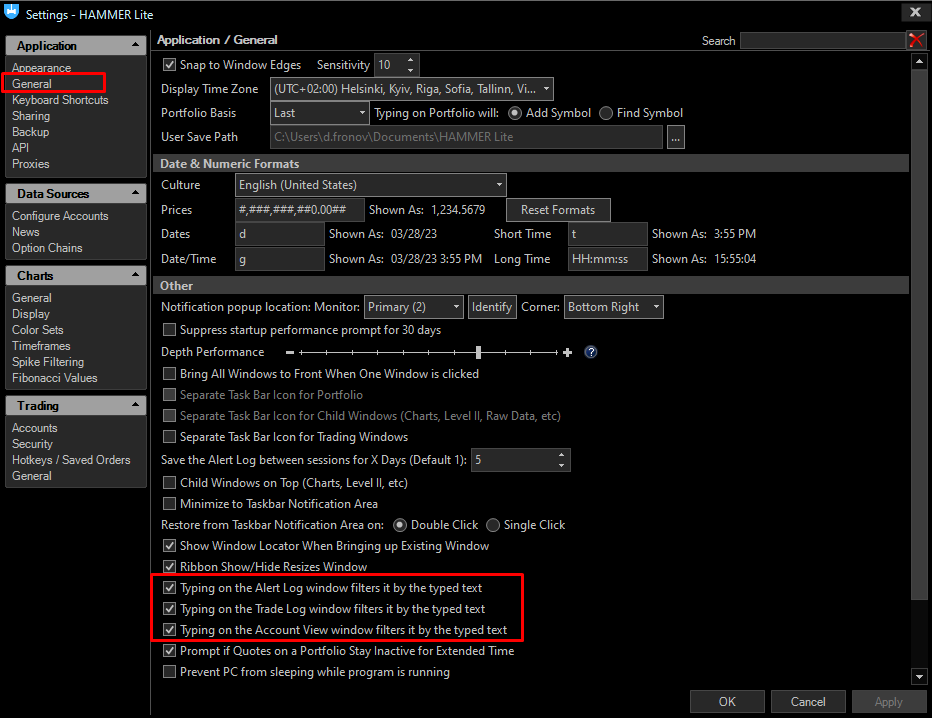This screenshot has width=932, height=718.
Task: Uncheck Ribbon Show/Hide Resizes Window
Action: click(169, 566)
